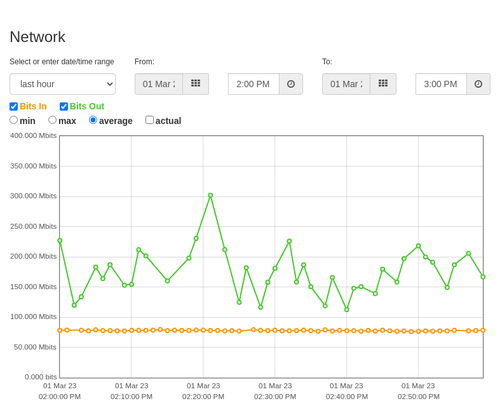Click the orange 'Bits In' legend label
This screenshot has width=500, height=403.
(33, 106)
